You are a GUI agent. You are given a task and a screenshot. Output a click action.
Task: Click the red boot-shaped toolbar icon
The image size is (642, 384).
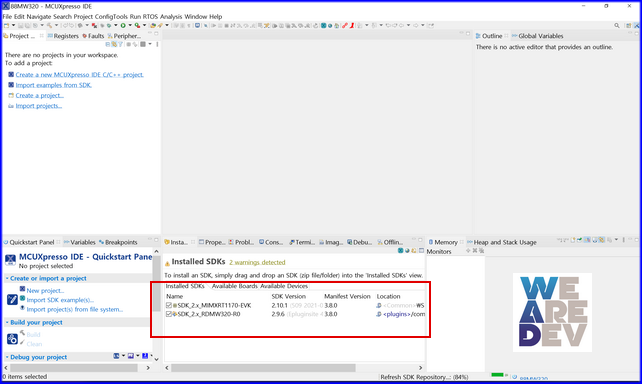coord(352,25)
